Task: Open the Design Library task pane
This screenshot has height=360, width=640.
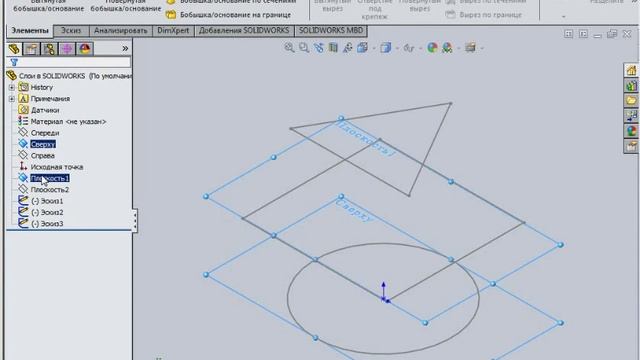Action: [631, 86]
